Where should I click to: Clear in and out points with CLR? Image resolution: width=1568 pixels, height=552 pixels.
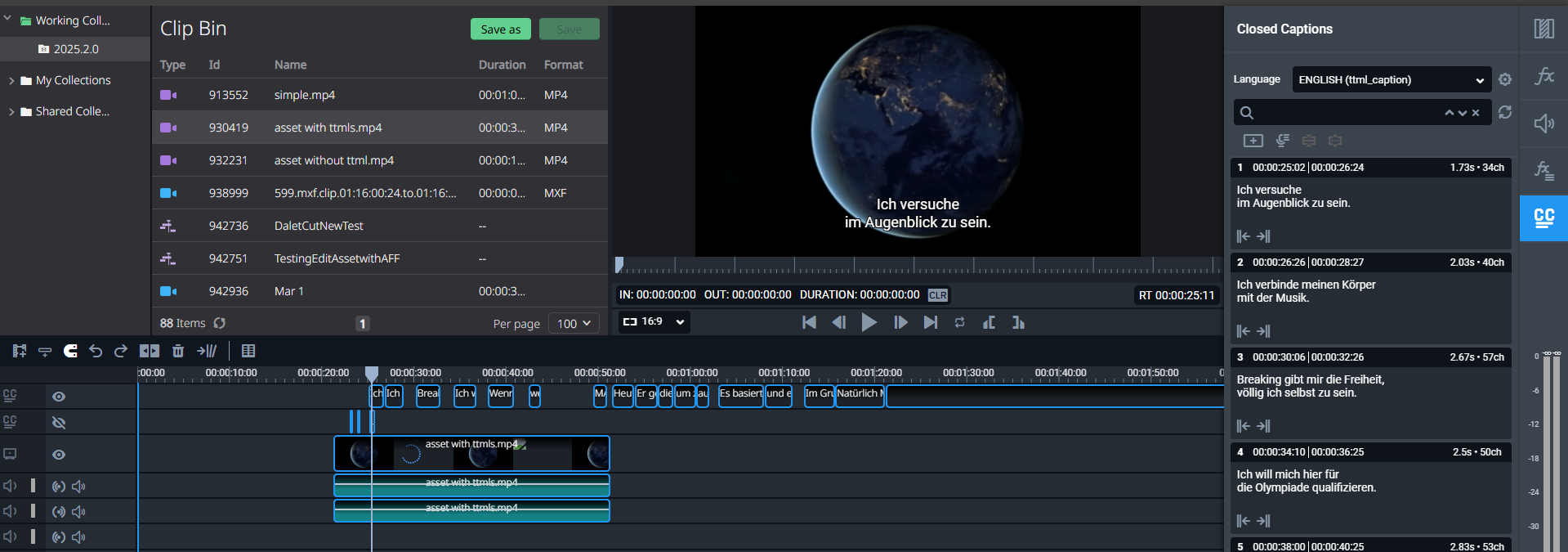pos(938,295)
